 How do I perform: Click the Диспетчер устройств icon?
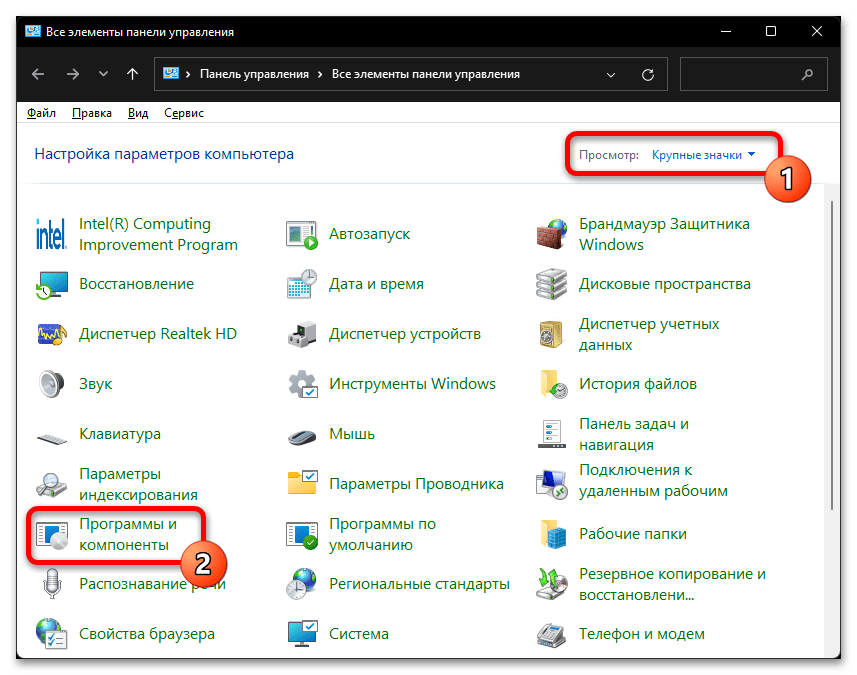[x=302, y=334]
